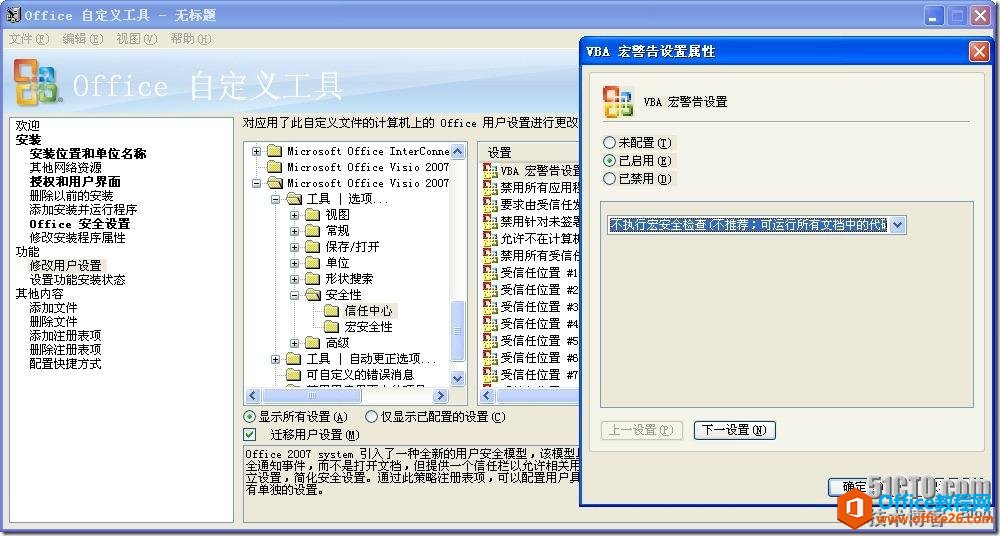Viewport: 1000px width, 536px height.
Task: Click the 高级 folder icon
Action: [312, 343]
